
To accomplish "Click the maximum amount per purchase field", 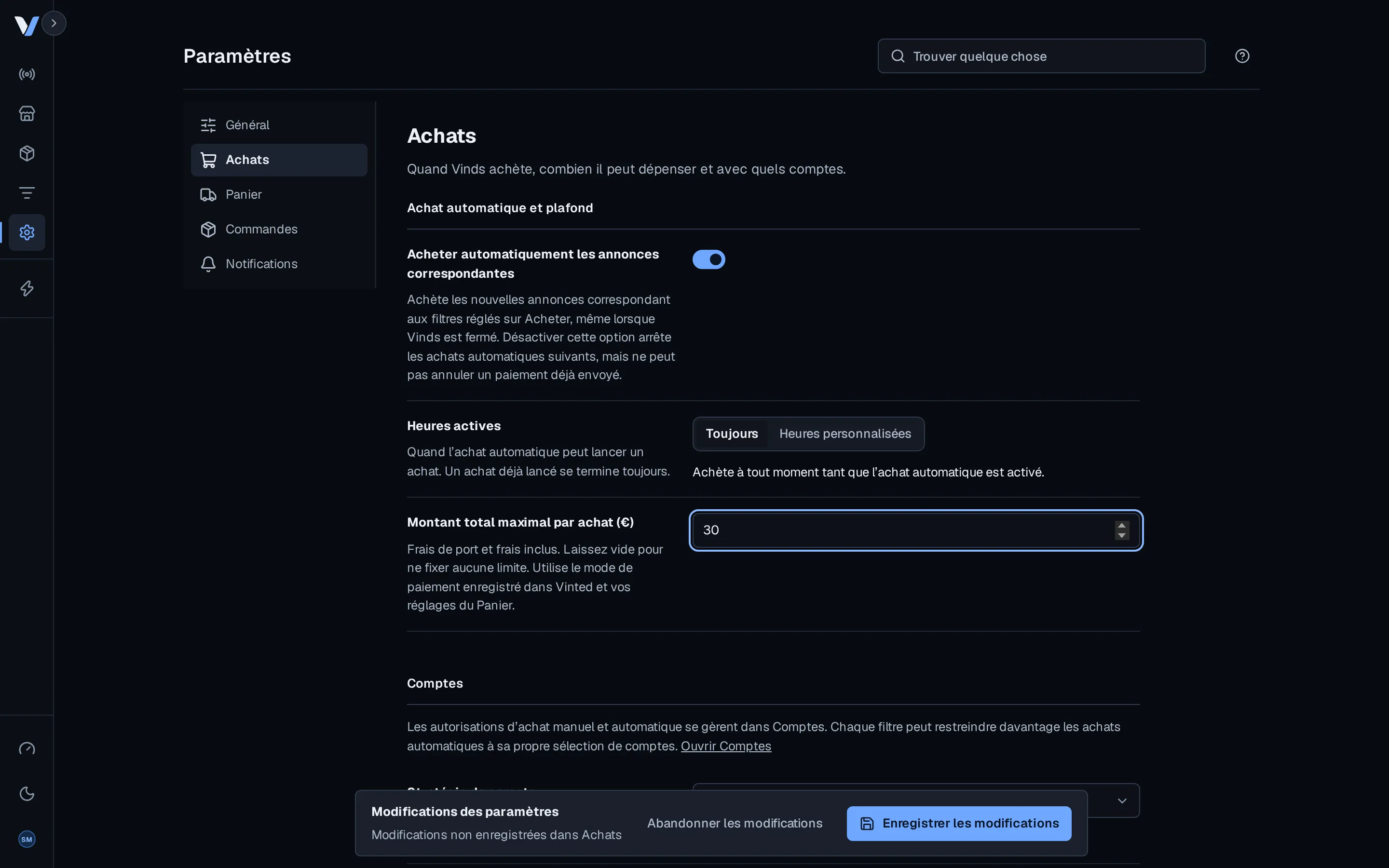I will (x=915, y=530).
